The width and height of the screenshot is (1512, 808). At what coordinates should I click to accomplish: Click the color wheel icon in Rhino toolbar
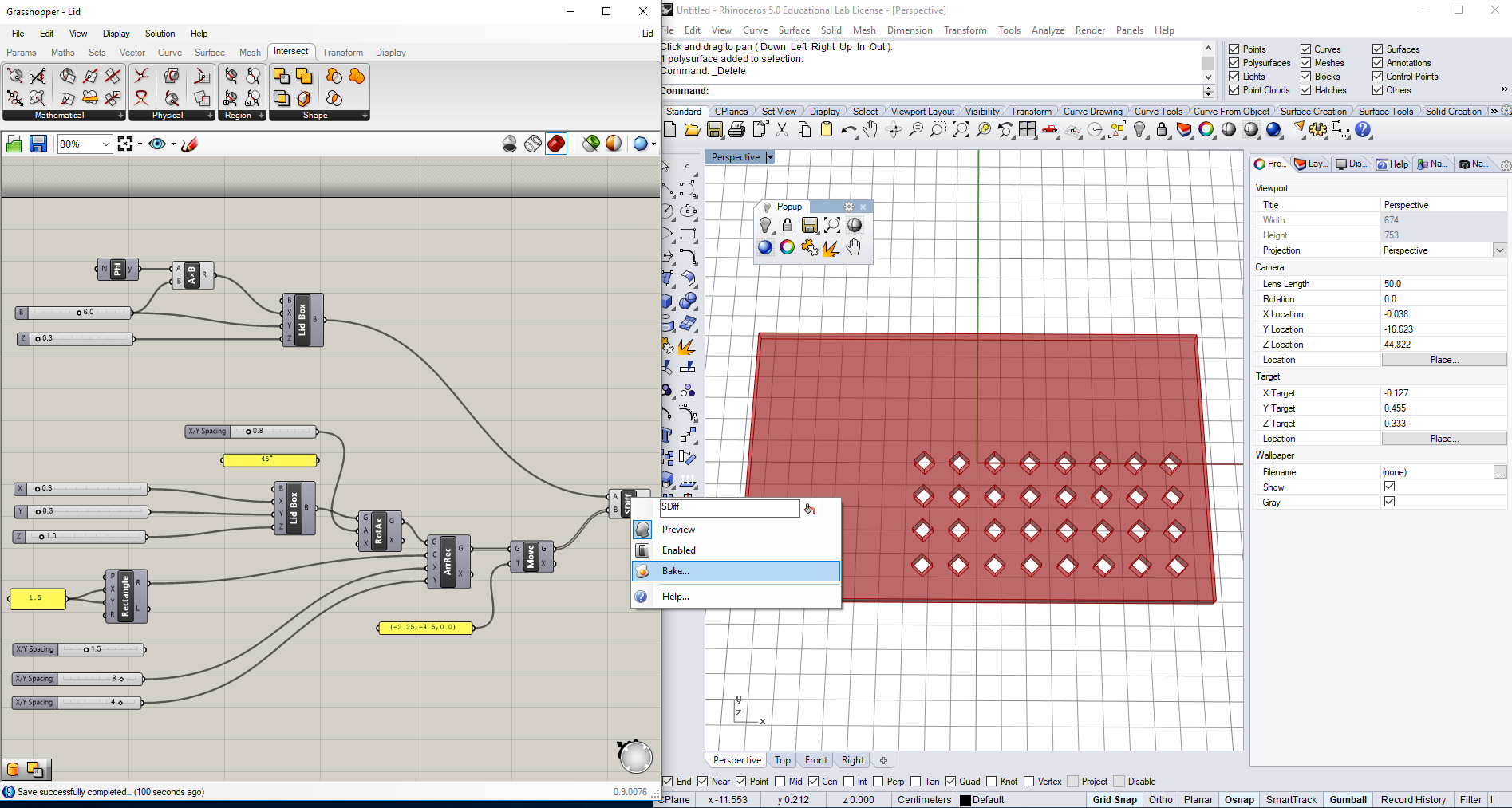(1206, 129)
